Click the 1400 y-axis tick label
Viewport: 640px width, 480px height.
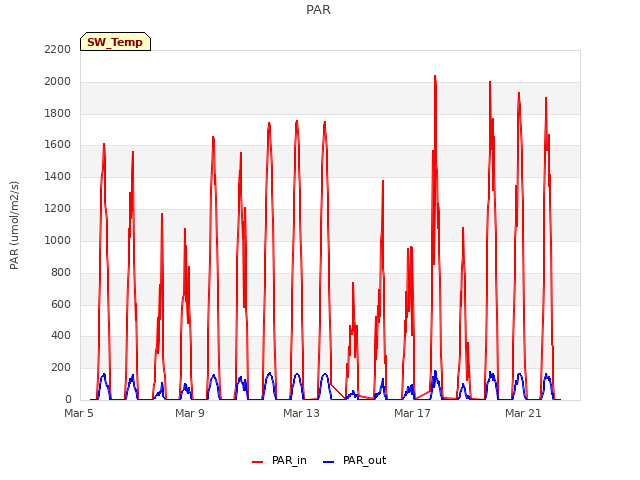point(58,177)
